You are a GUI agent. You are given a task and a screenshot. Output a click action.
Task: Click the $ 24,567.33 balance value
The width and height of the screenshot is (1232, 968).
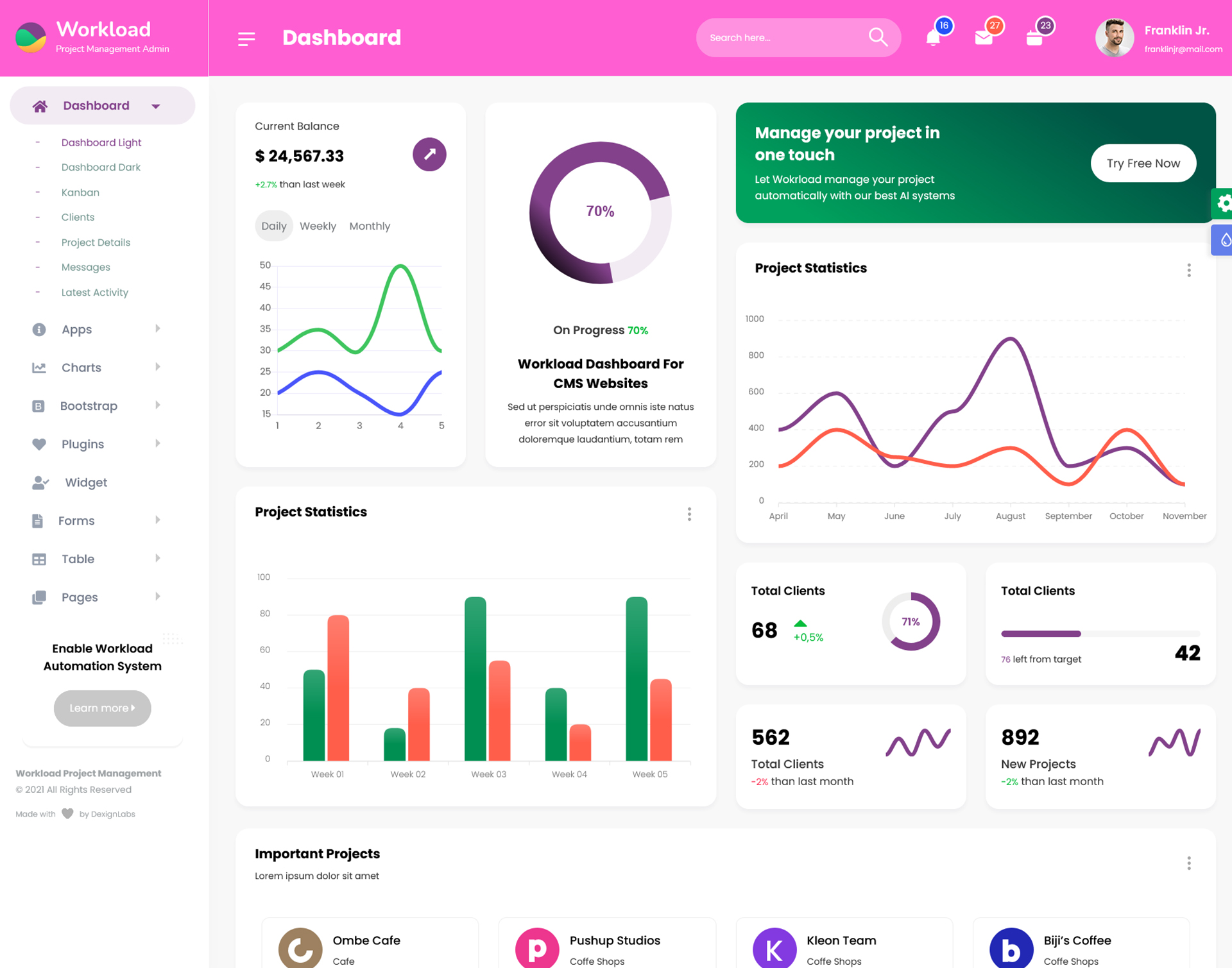coord(299,156)
